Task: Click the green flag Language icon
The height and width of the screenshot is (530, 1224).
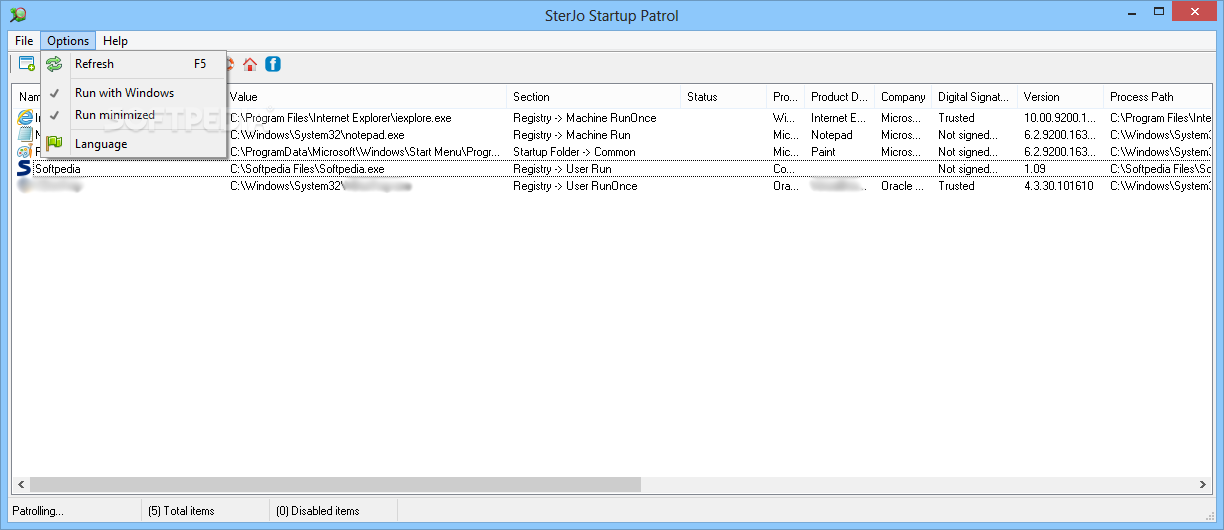Action: pyautogui.click(x=54, y=144)
